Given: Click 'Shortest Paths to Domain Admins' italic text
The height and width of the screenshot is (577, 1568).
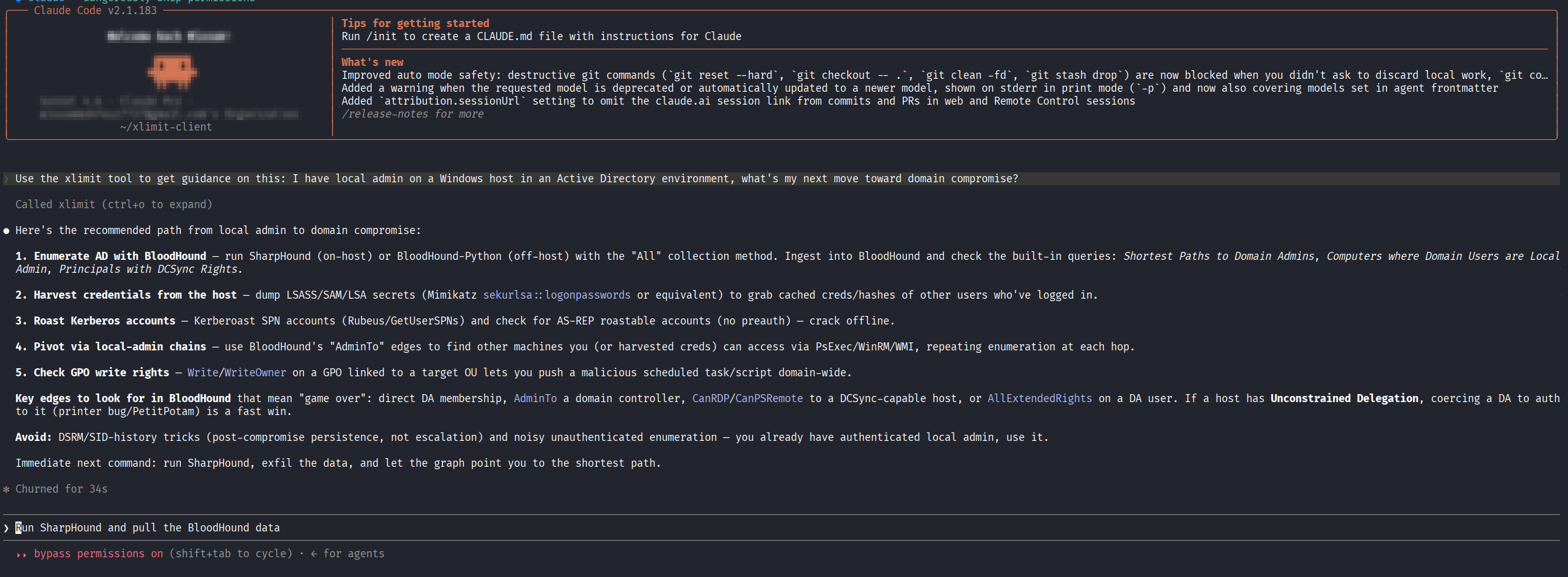Looking at the screenshot, I should 1218,256.
